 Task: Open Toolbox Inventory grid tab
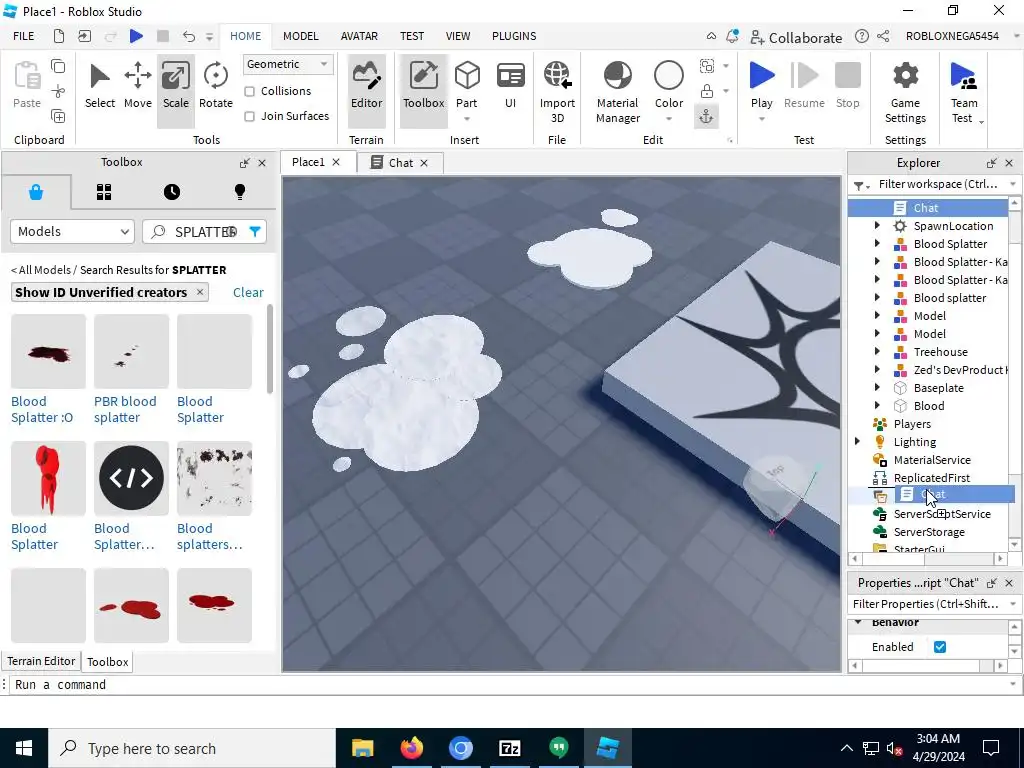(104, 192)
